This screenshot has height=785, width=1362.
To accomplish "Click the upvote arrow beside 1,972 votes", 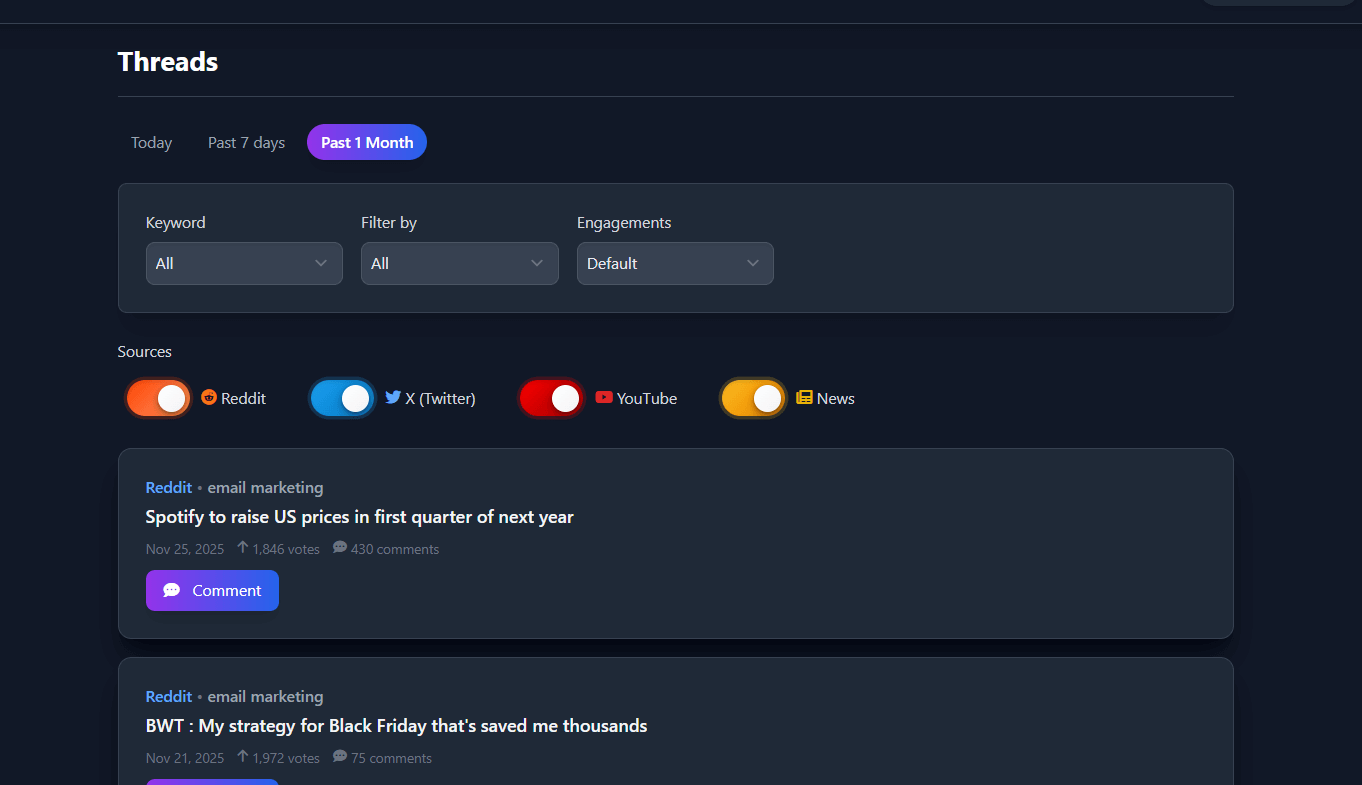I will coord(243,757).
